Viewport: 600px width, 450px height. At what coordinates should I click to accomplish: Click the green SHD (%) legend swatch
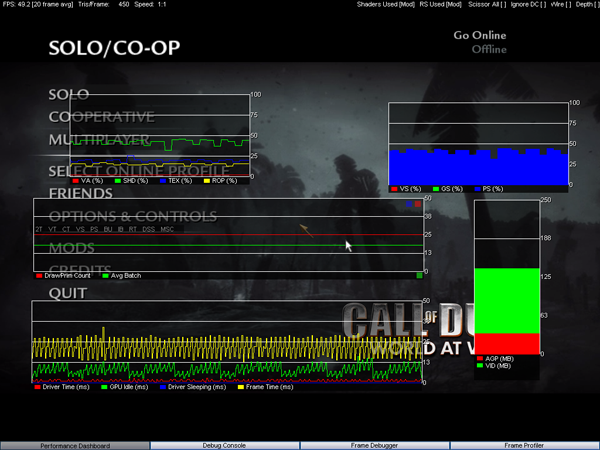[x=117, y=181]
